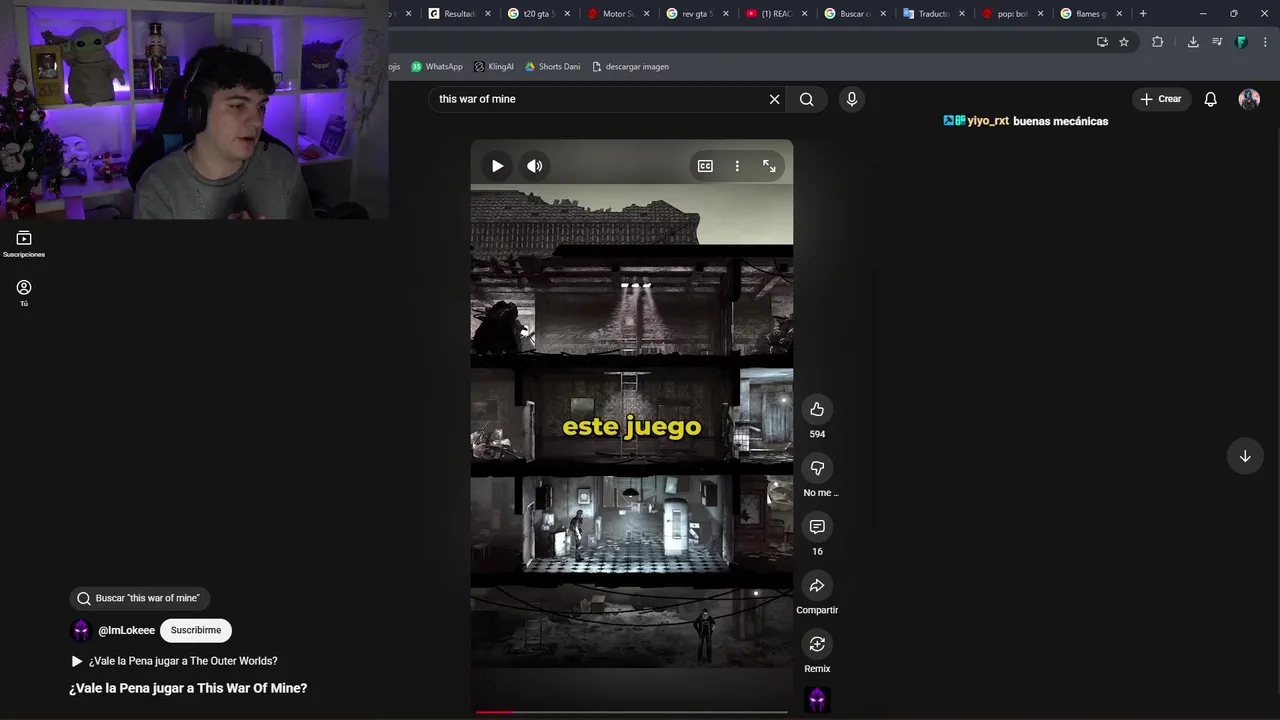Screen dimensions: 1280x720
Task: Open the sound source thumbnail below Remix
Action: pyautogui.click(x=817, y=700)
